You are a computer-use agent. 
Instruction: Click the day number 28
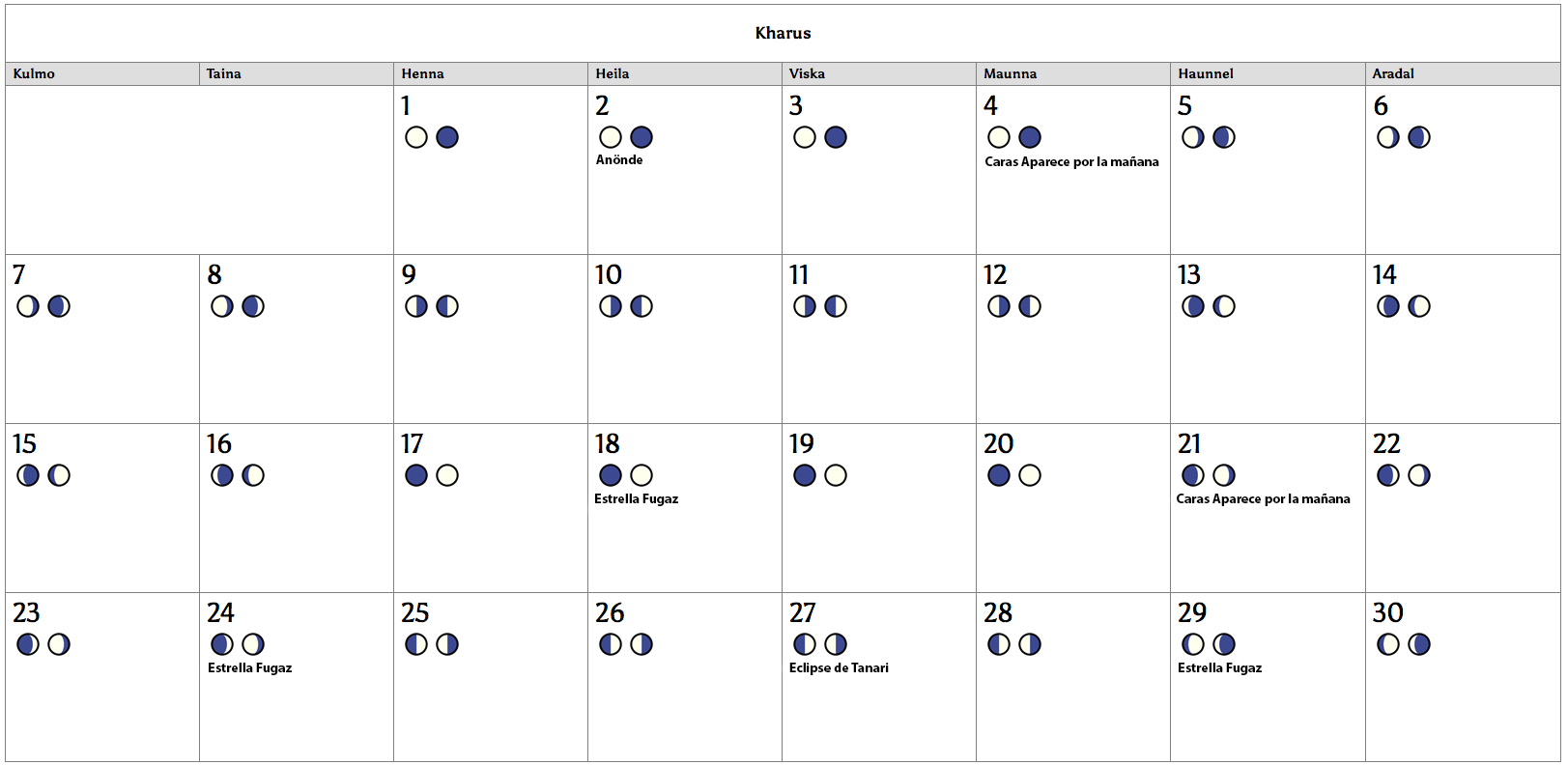click(x=998, y=613)
